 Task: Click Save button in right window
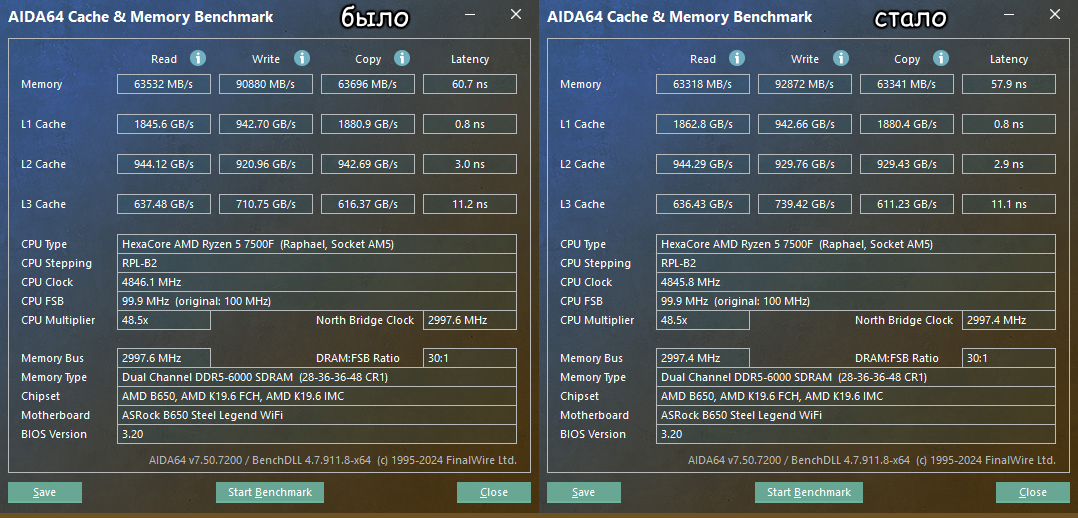click(x=584, y=492)
